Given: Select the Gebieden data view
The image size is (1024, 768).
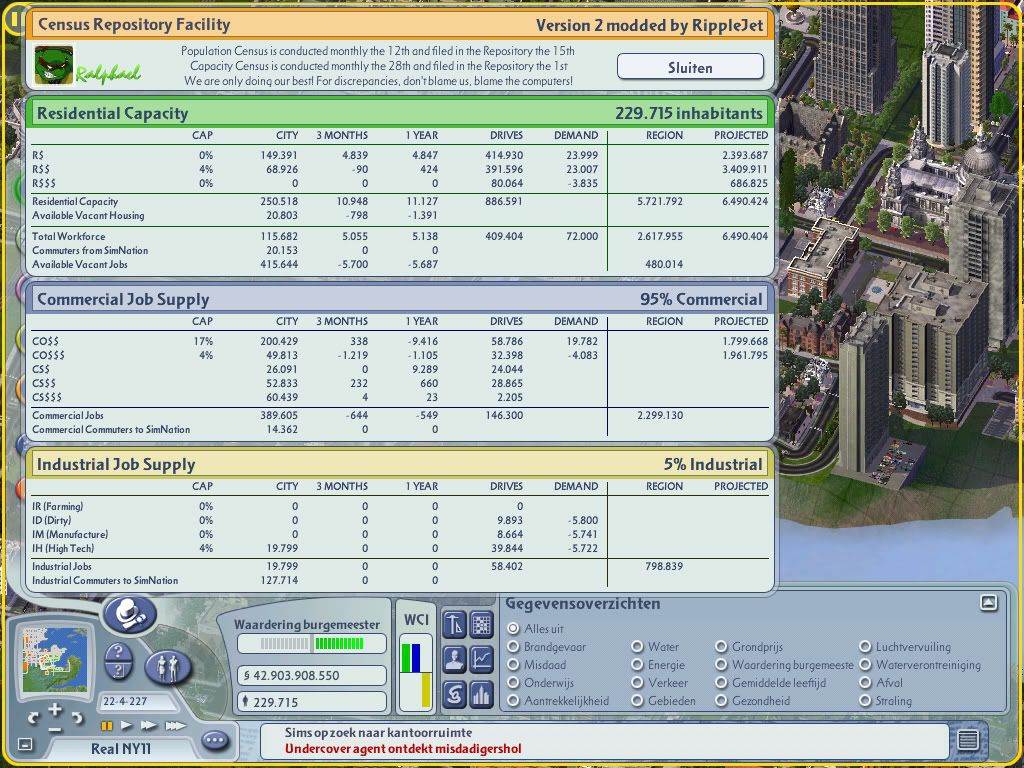Looking at the screenshot, I should coord(637,701).
